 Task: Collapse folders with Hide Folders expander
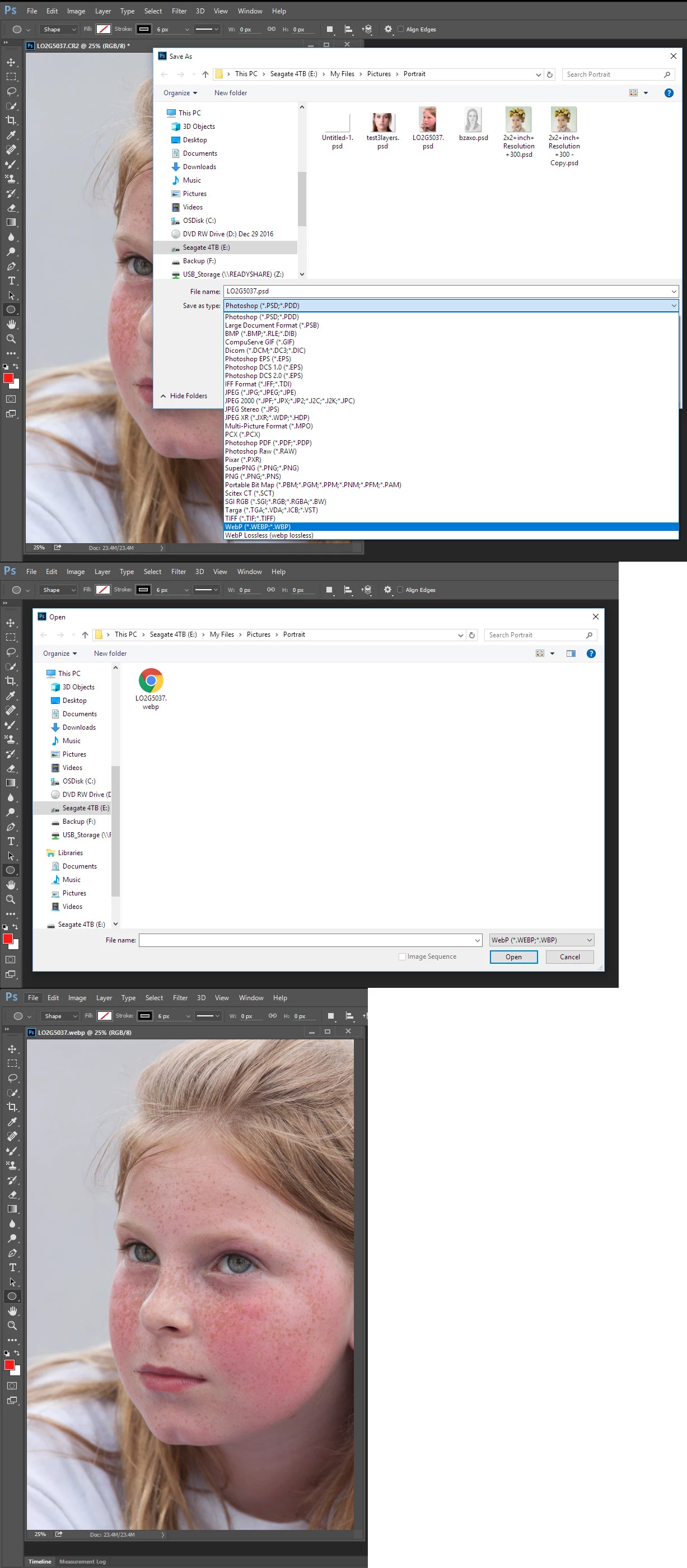(183, 396)
